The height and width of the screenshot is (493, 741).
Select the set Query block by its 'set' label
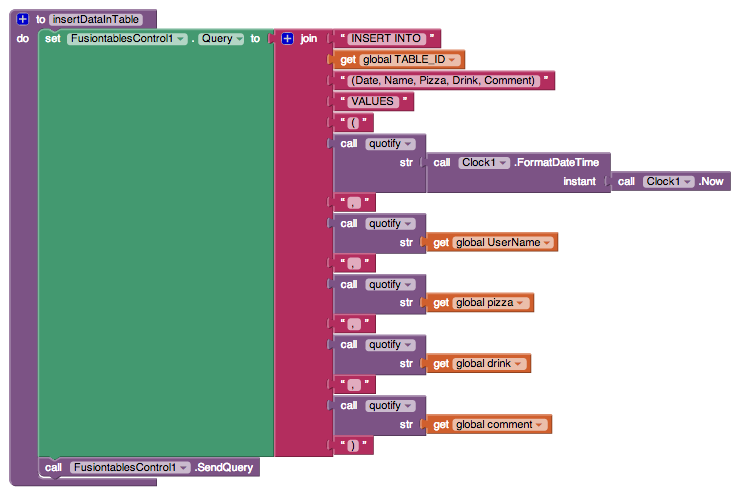52,38
